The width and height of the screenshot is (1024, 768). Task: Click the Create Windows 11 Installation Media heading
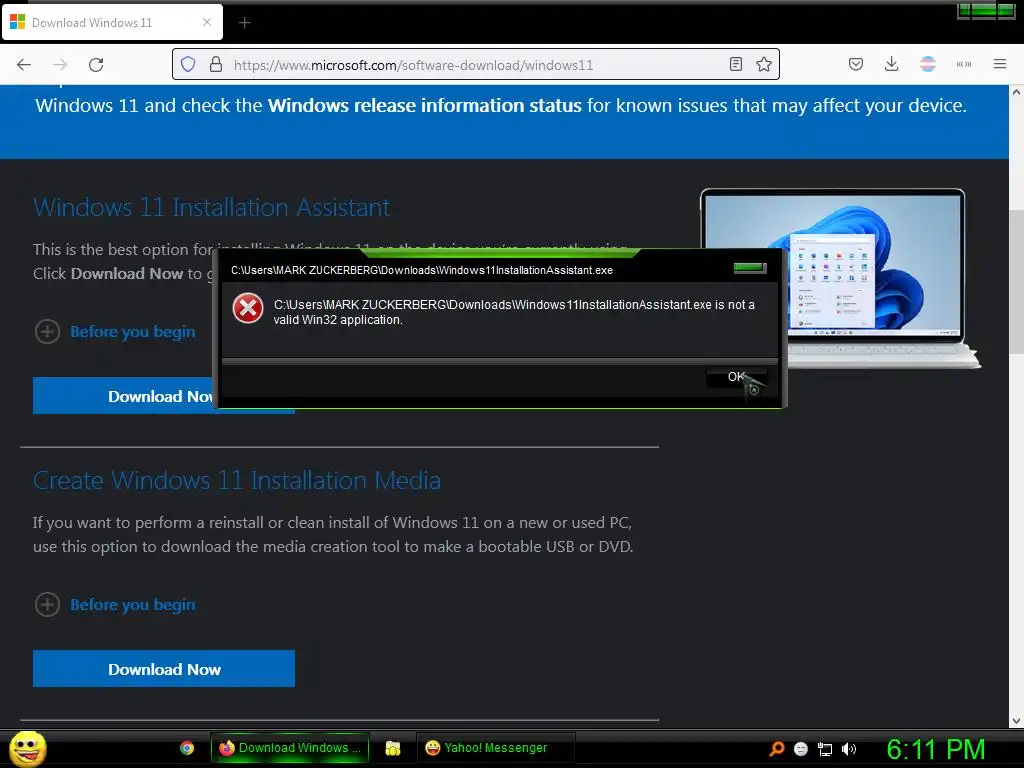click(x=237, y=481)
